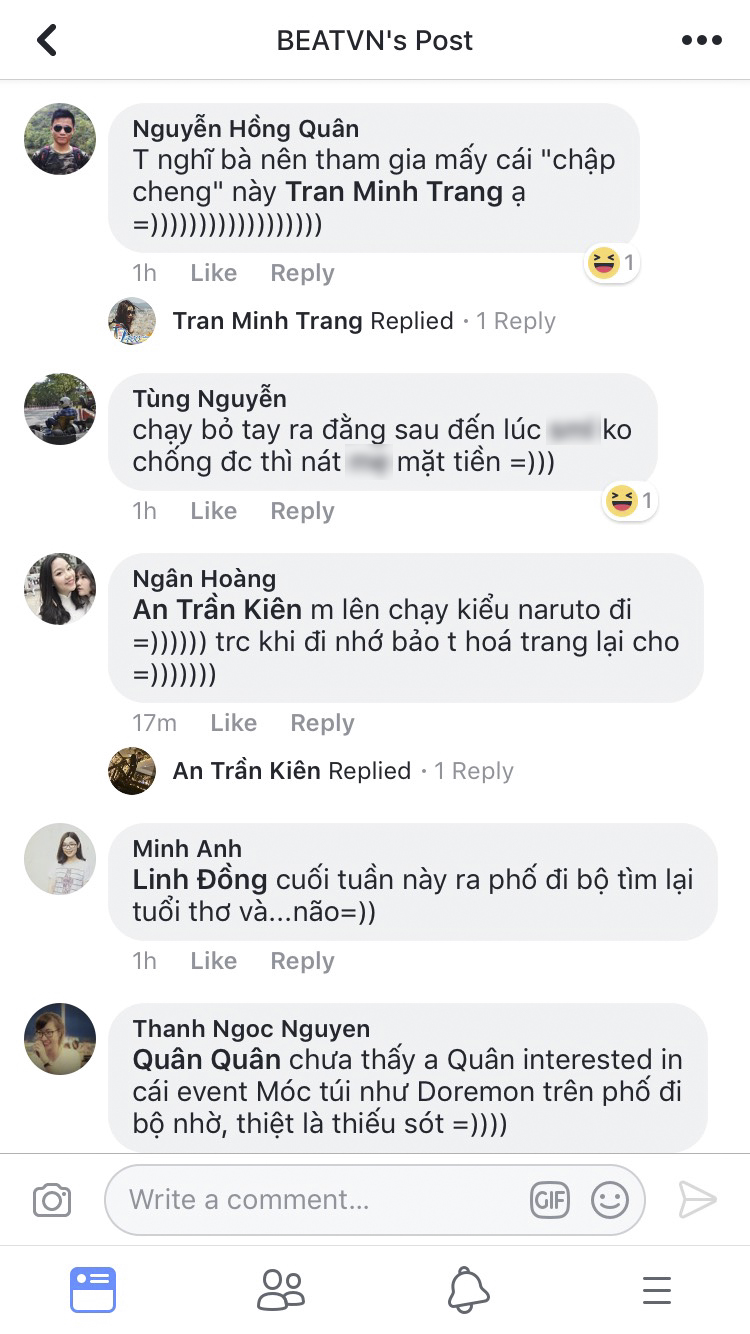Tap the camera icon to attach photo
The image size is (750, 1334).
click(52, 1200)
